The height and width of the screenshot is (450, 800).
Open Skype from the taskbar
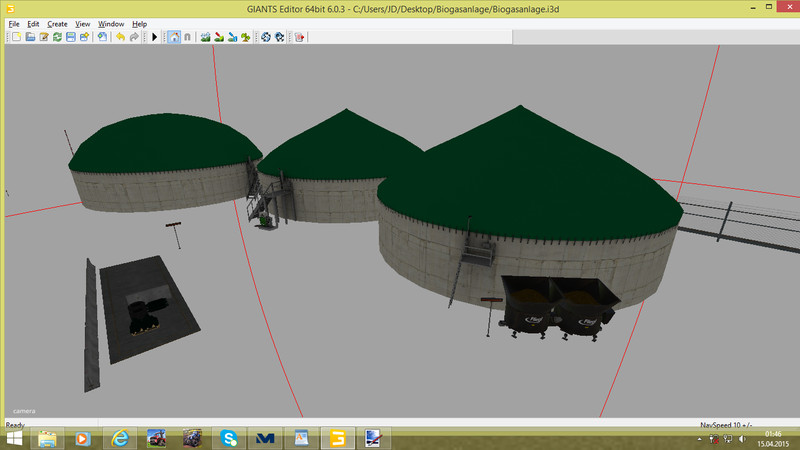228,438
